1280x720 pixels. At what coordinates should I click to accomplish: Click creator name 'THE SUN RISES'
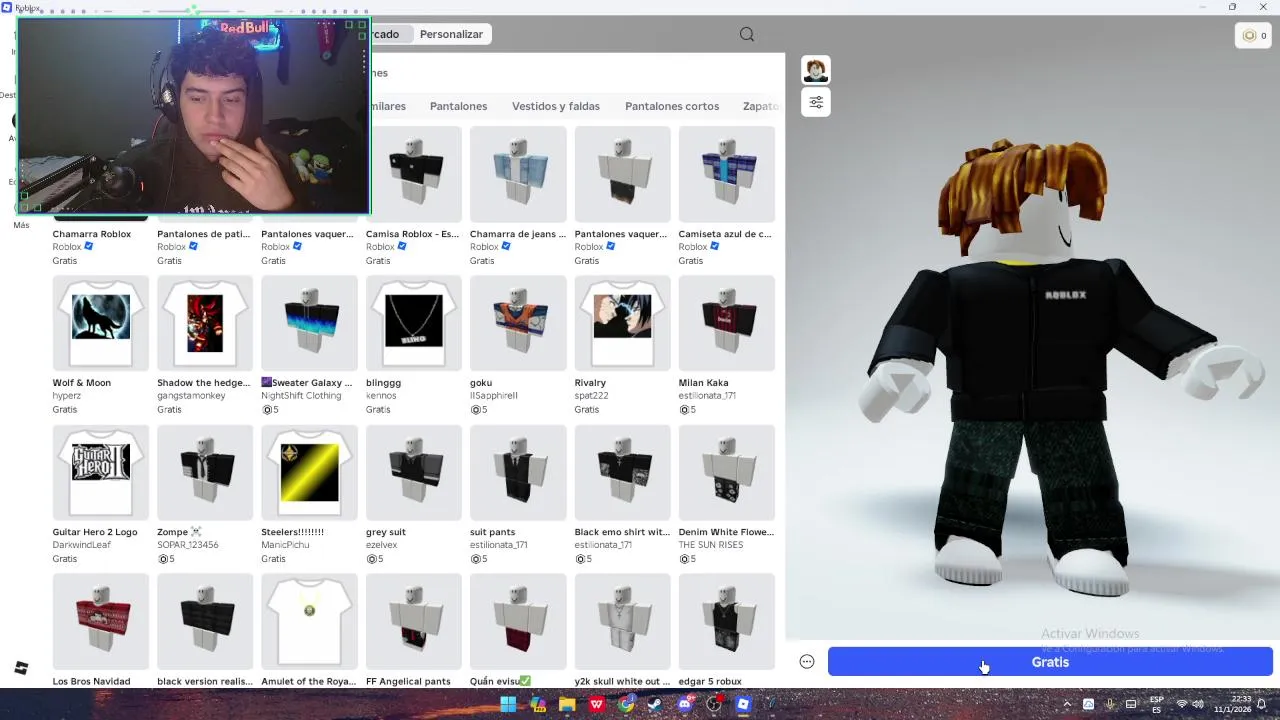(x=711, y=545)
